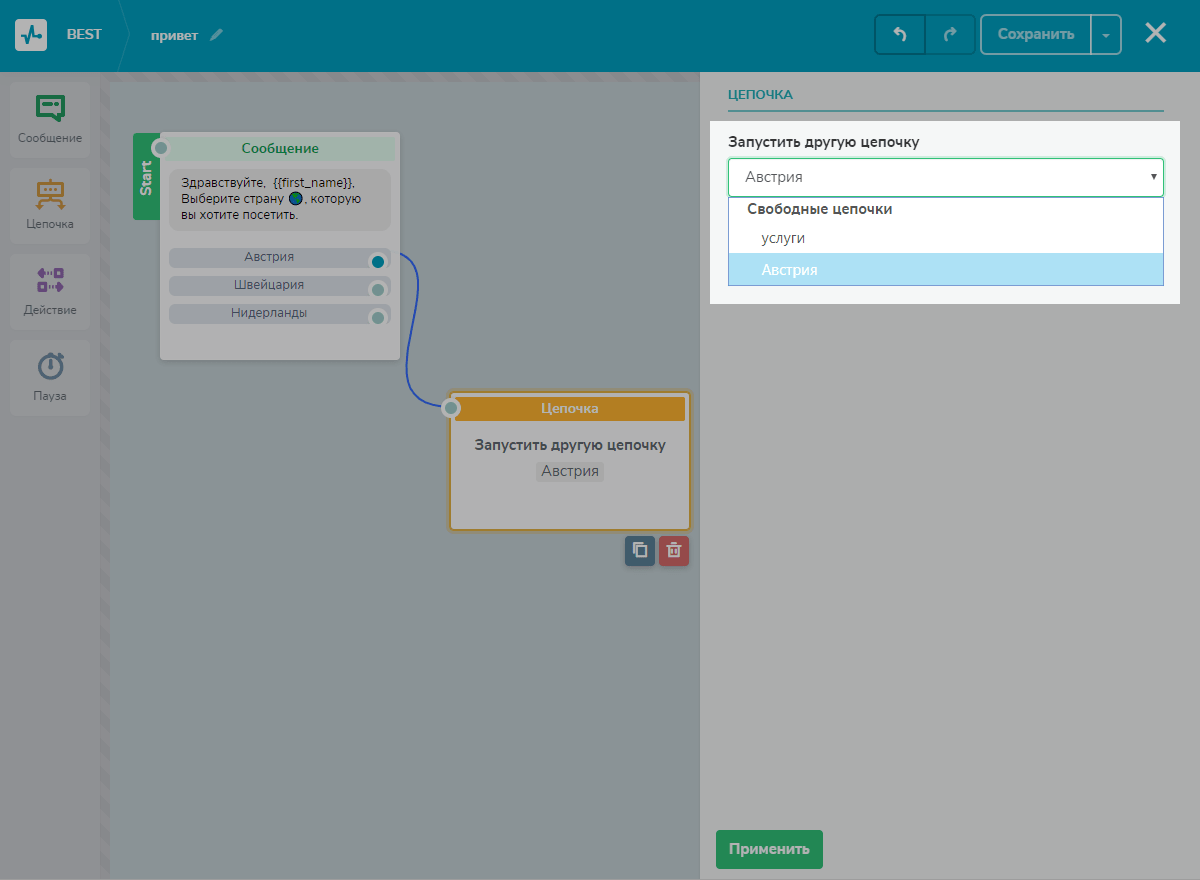The width and height of the screenshot is (1200, 880).
Task: Add a Пауза block from the sidebar
Action: tap(50, 378)
